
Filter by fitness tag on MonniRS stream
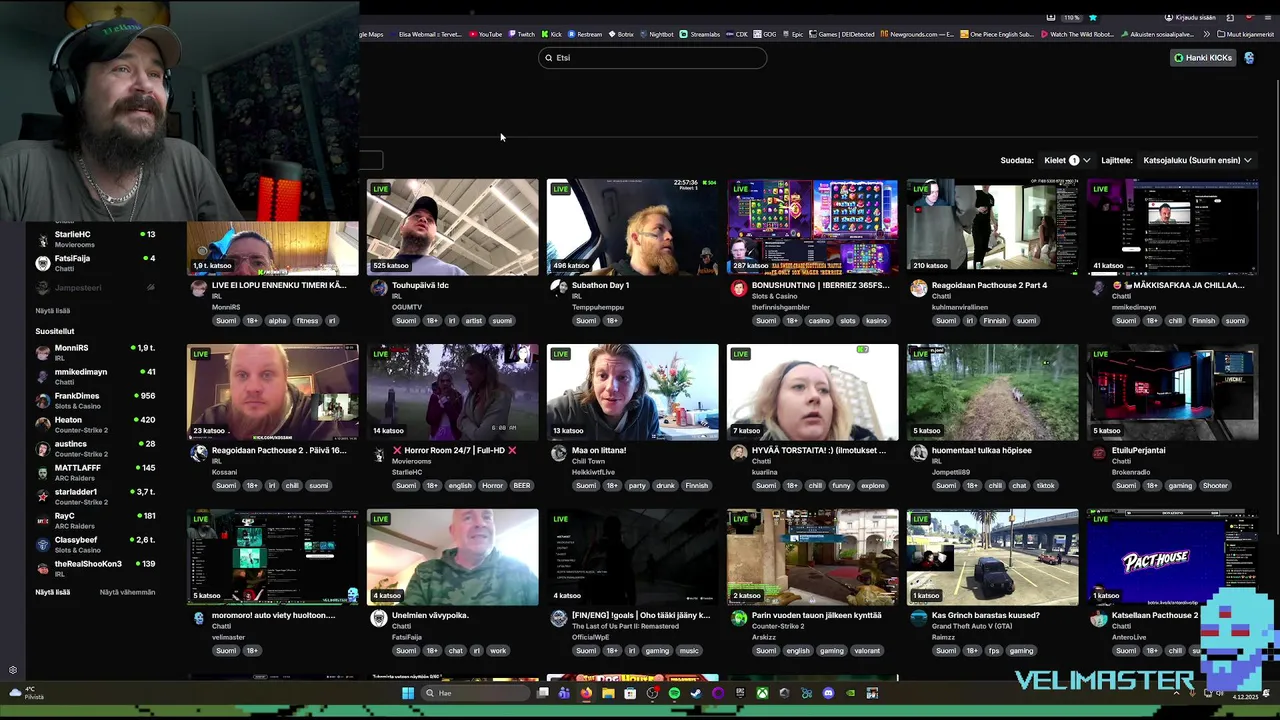(x=307, y=321)
